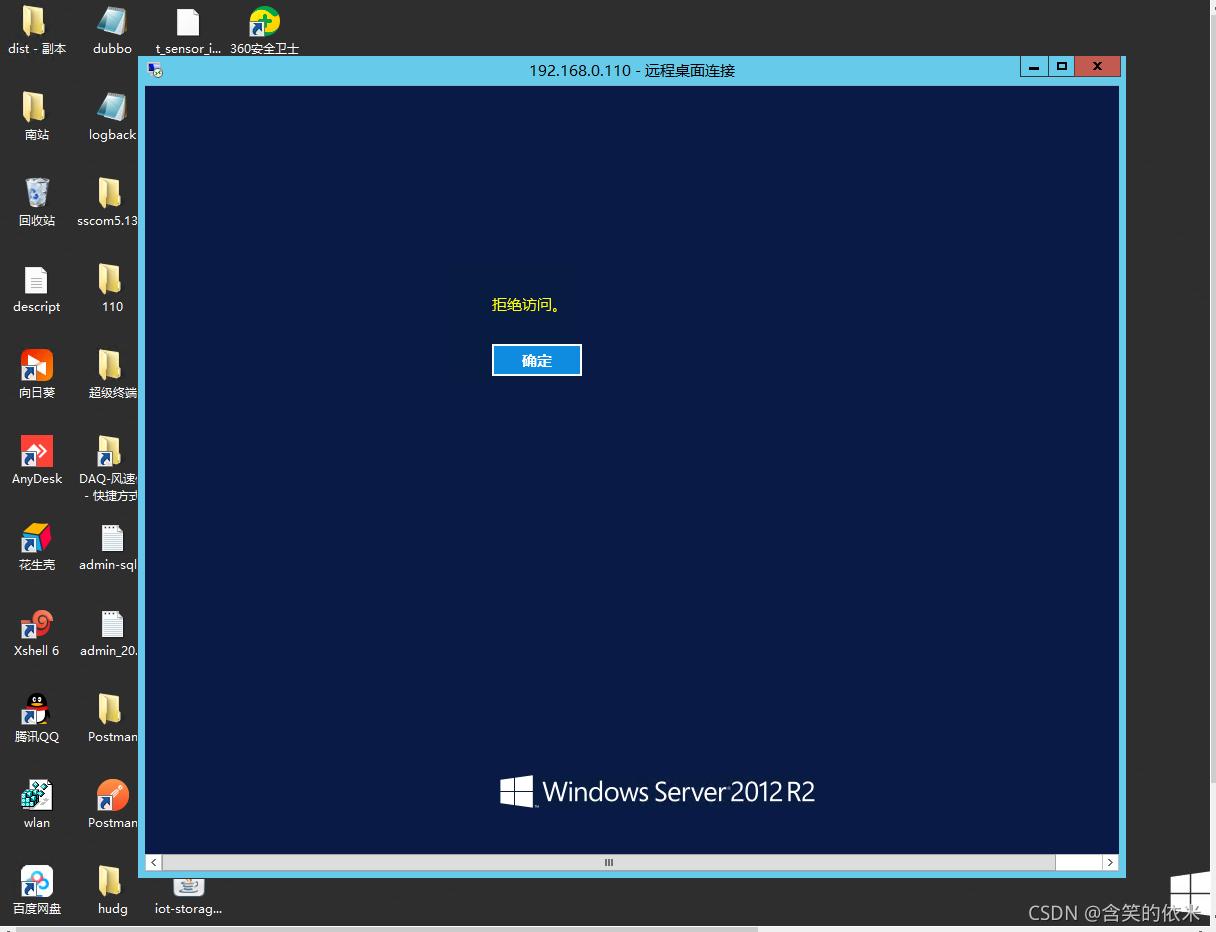Maximize the Remote Desktop Connection window
This screenshot has width=1216, height=932.
click(1061, 67)
